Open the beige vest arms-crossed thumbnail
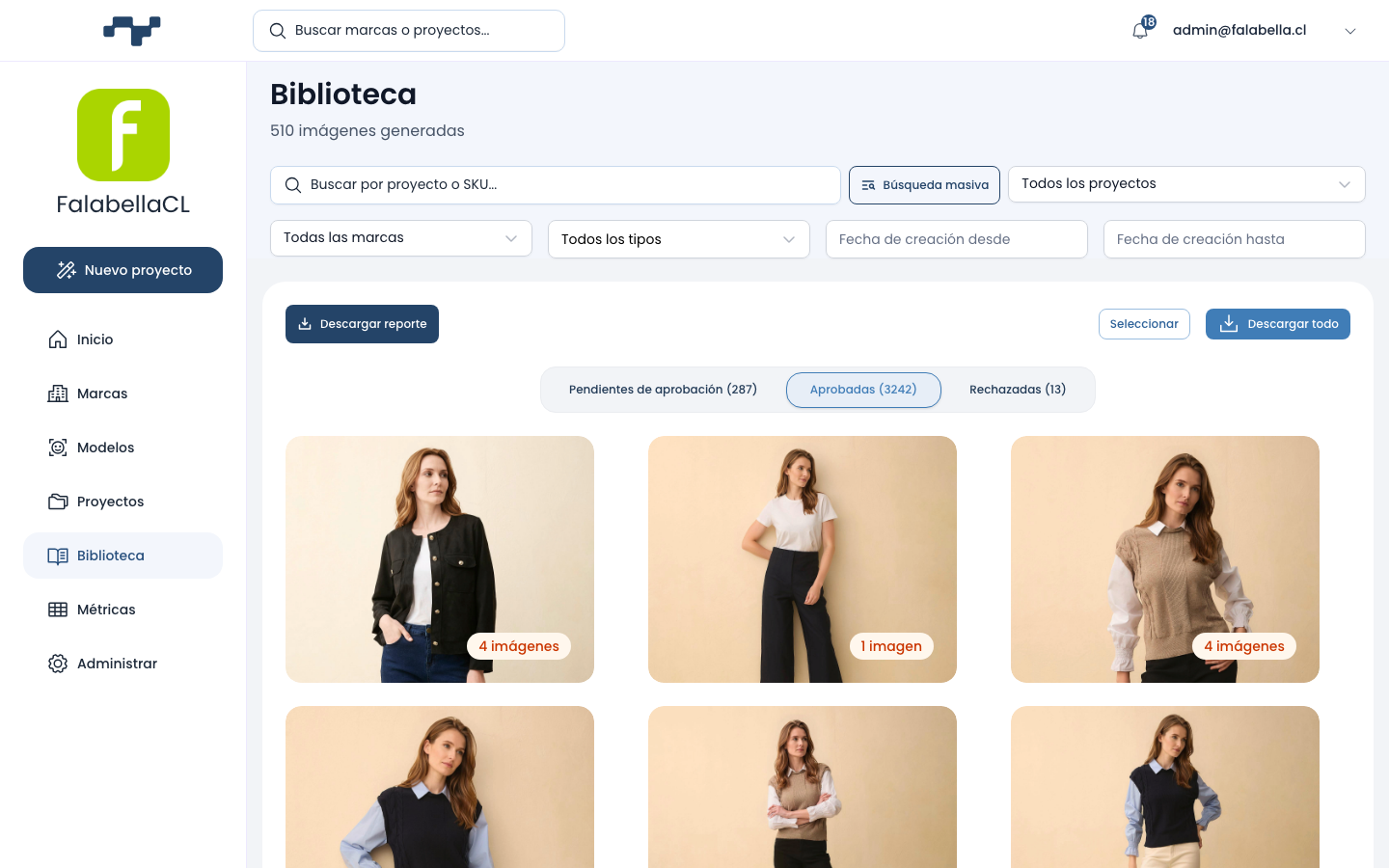Image resolution: width=1389 pixels, height=868 pixels. click(803, 787)
